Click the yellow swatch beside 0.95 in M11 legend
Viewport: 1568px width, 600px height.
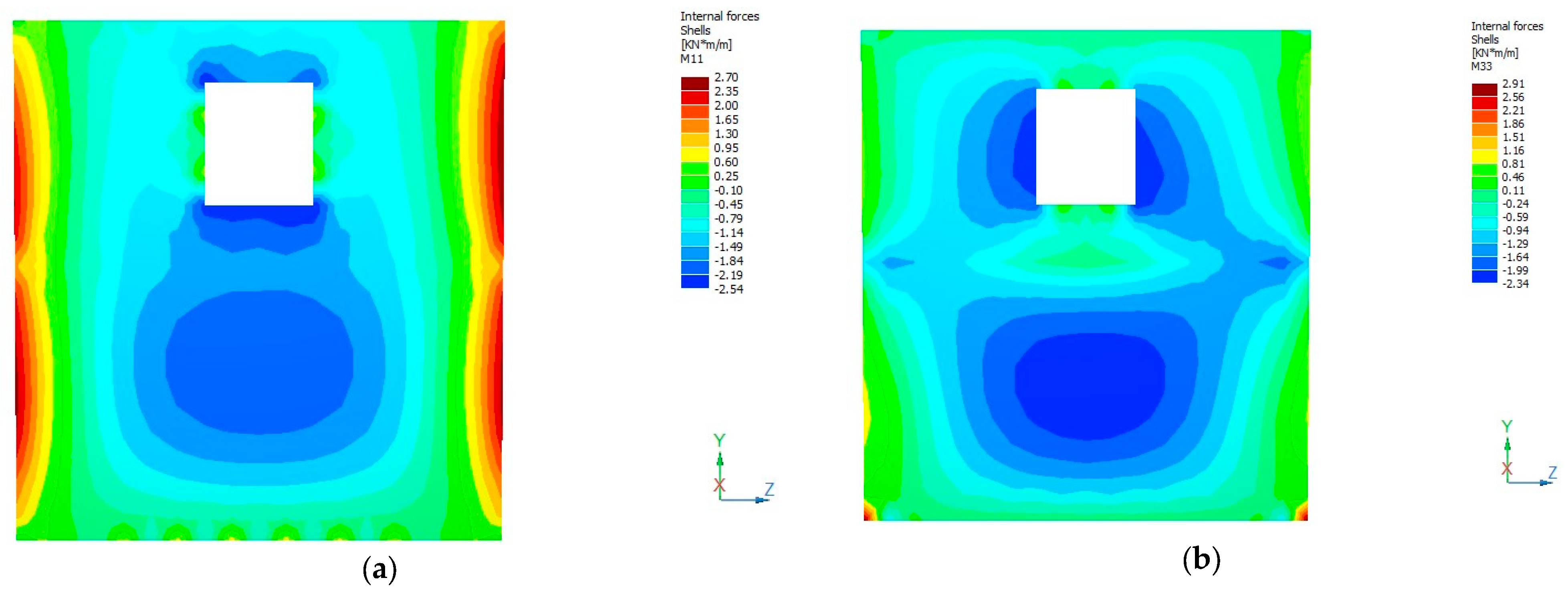coord(694,154)
